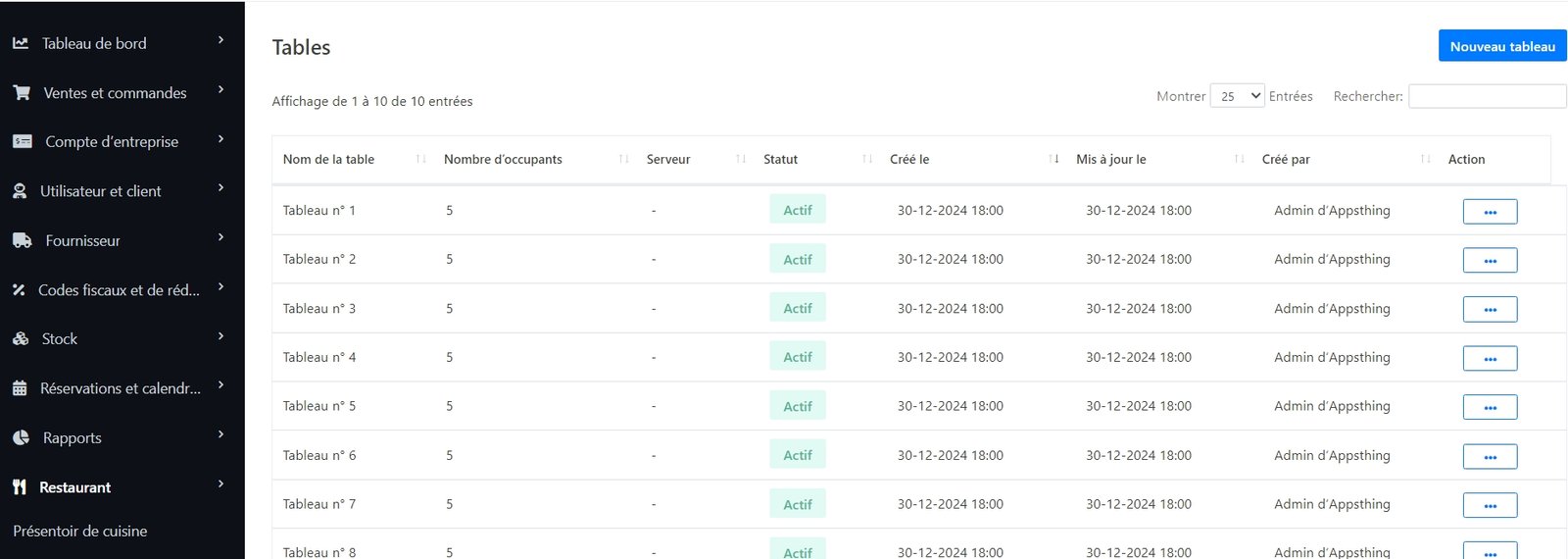
Task: Open Présentoir de cuisine menu item
Action: tap(80, 532)
